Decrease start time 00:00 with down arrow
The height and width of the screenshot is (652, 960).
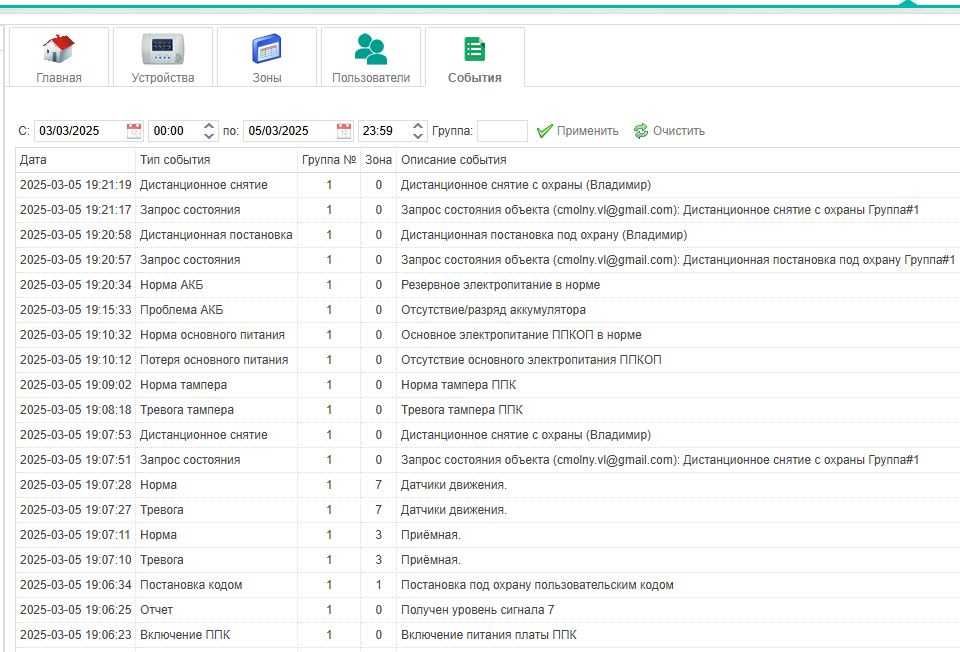pyautogui.click(x=209, y=135)
